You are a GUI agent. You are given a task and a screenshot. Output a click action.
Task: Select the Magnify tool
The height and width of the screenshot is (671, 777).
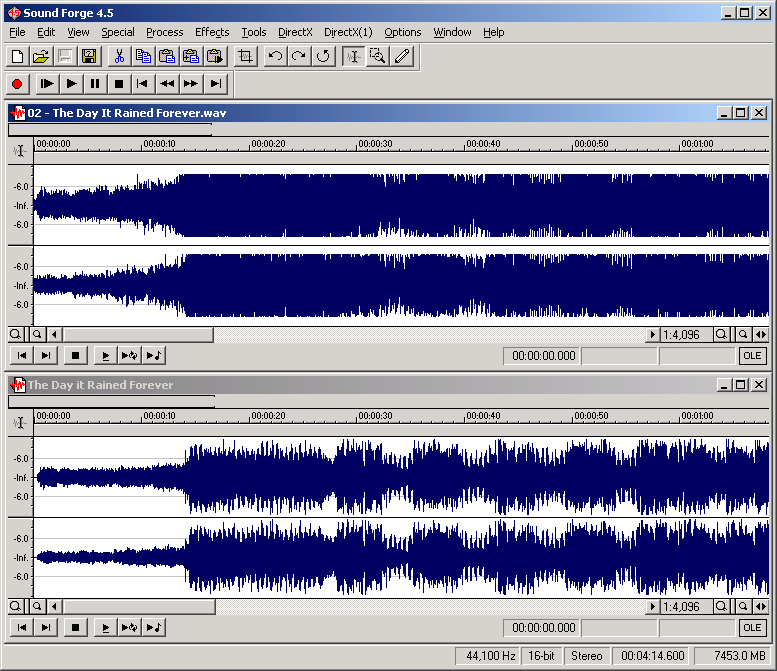(x=377, y=56)
